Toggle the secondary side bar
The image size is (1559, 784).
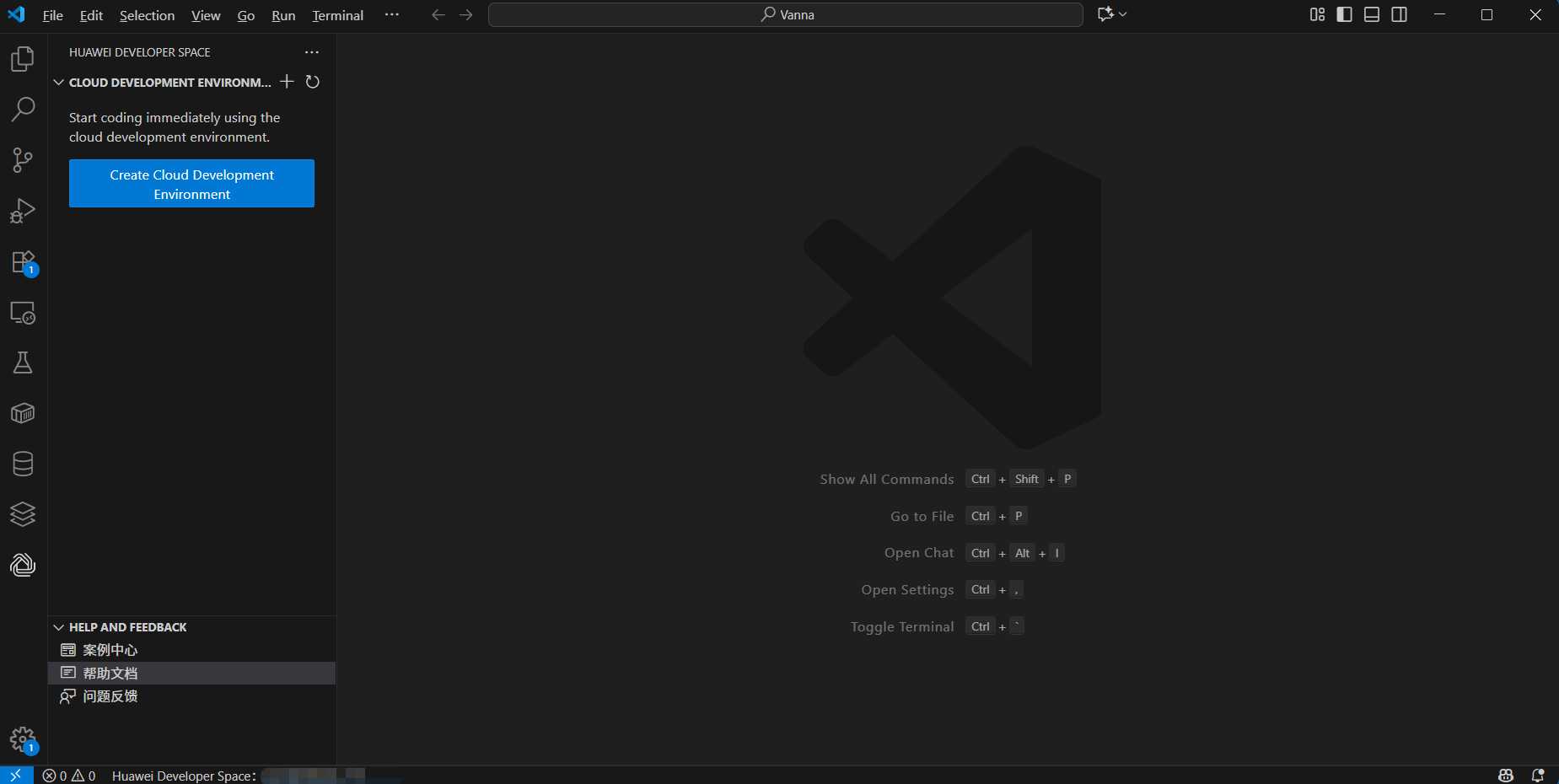[1400, 15]
